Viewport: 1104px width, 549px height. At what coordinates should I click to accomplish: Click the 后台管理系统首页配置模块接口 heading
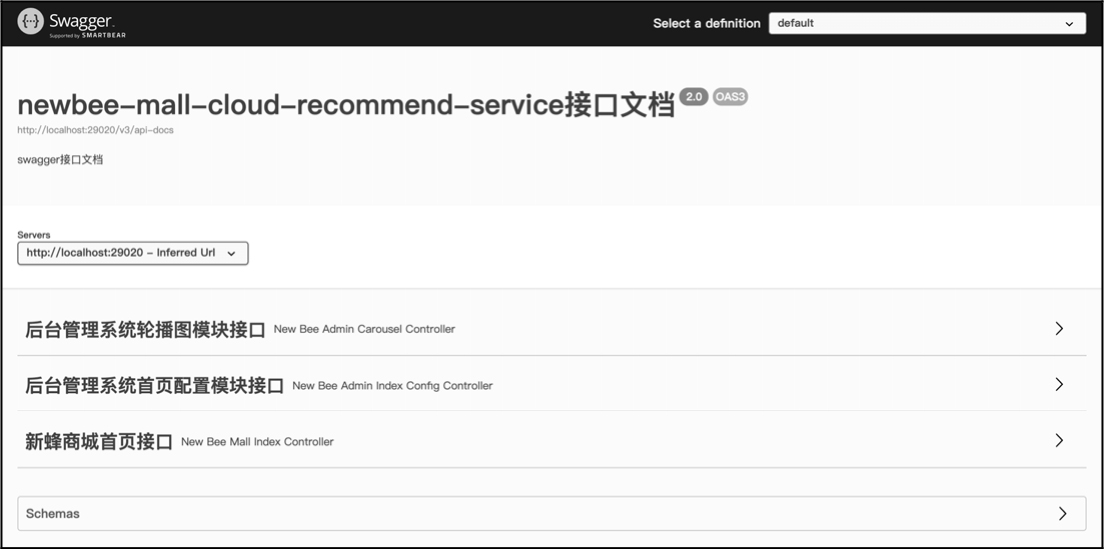pos(154,386)
